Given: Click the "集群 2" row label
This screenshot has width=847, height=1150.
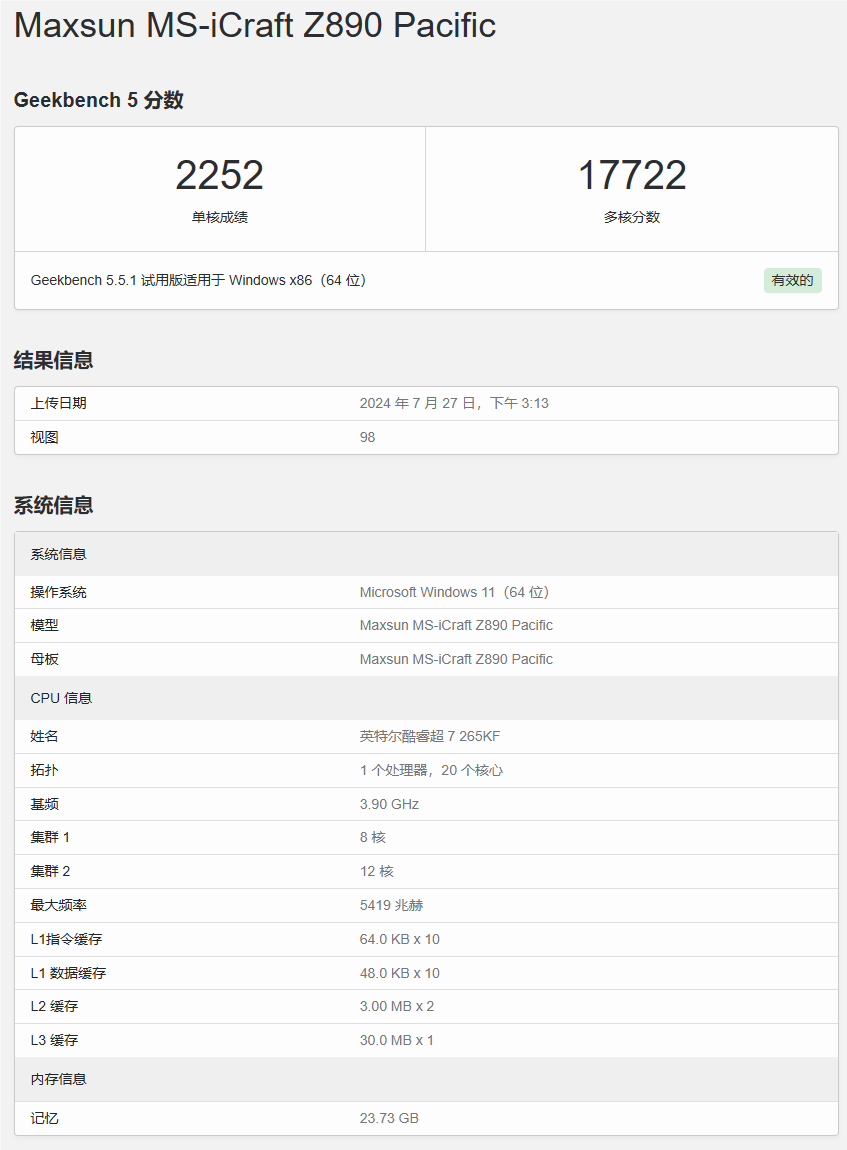Looking at the screenshot, I should 50,871.
